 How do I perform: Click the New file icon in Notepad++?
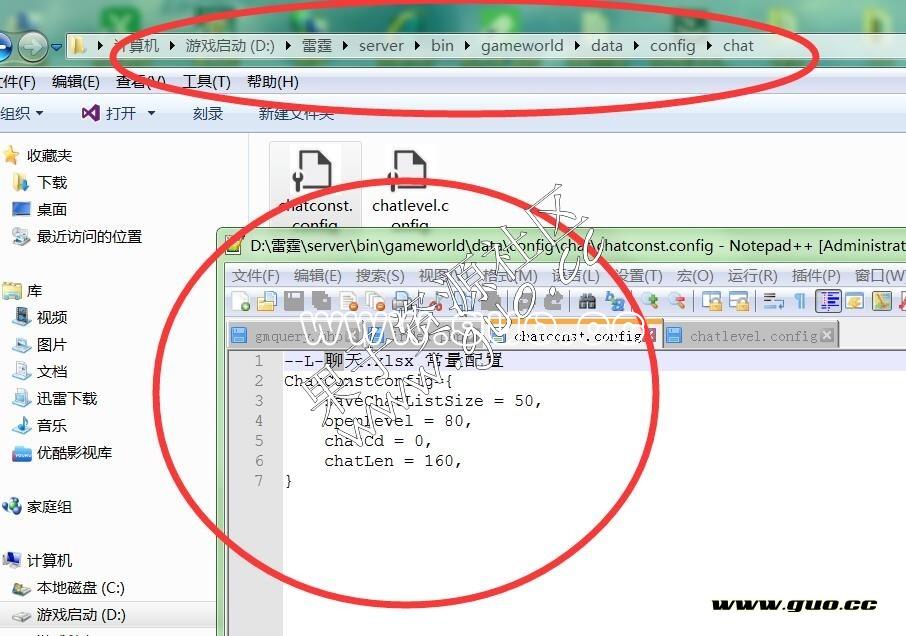point(241,301)
